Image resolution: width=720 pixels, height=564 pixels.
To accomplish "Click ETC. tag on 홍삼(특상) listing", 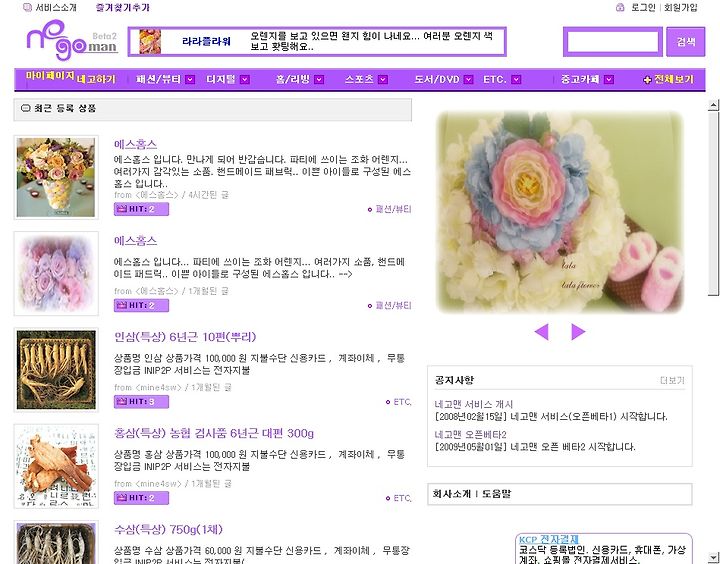I will [402, 498].
